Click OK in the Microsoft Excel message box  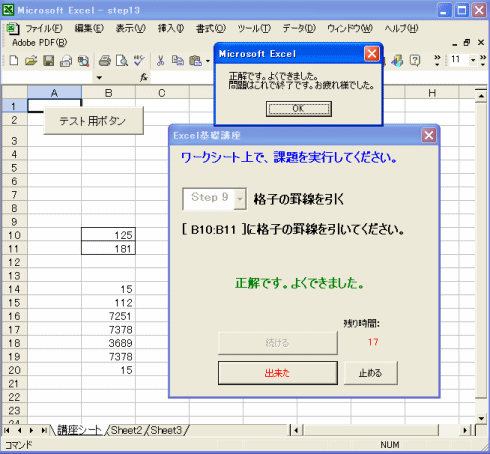(299, 109)
